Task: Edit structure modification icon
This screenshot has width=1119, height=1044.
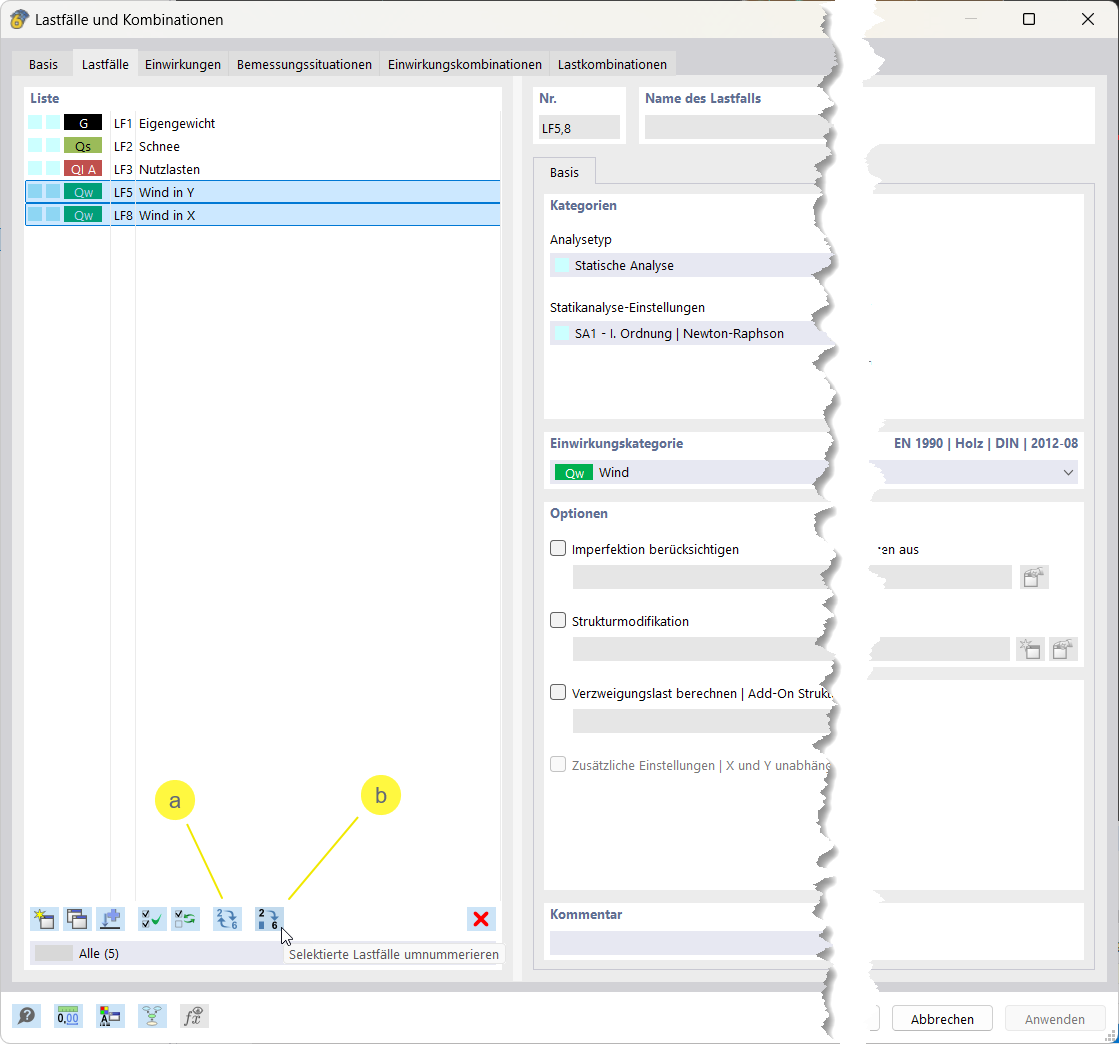Action: click(1063, 649)
